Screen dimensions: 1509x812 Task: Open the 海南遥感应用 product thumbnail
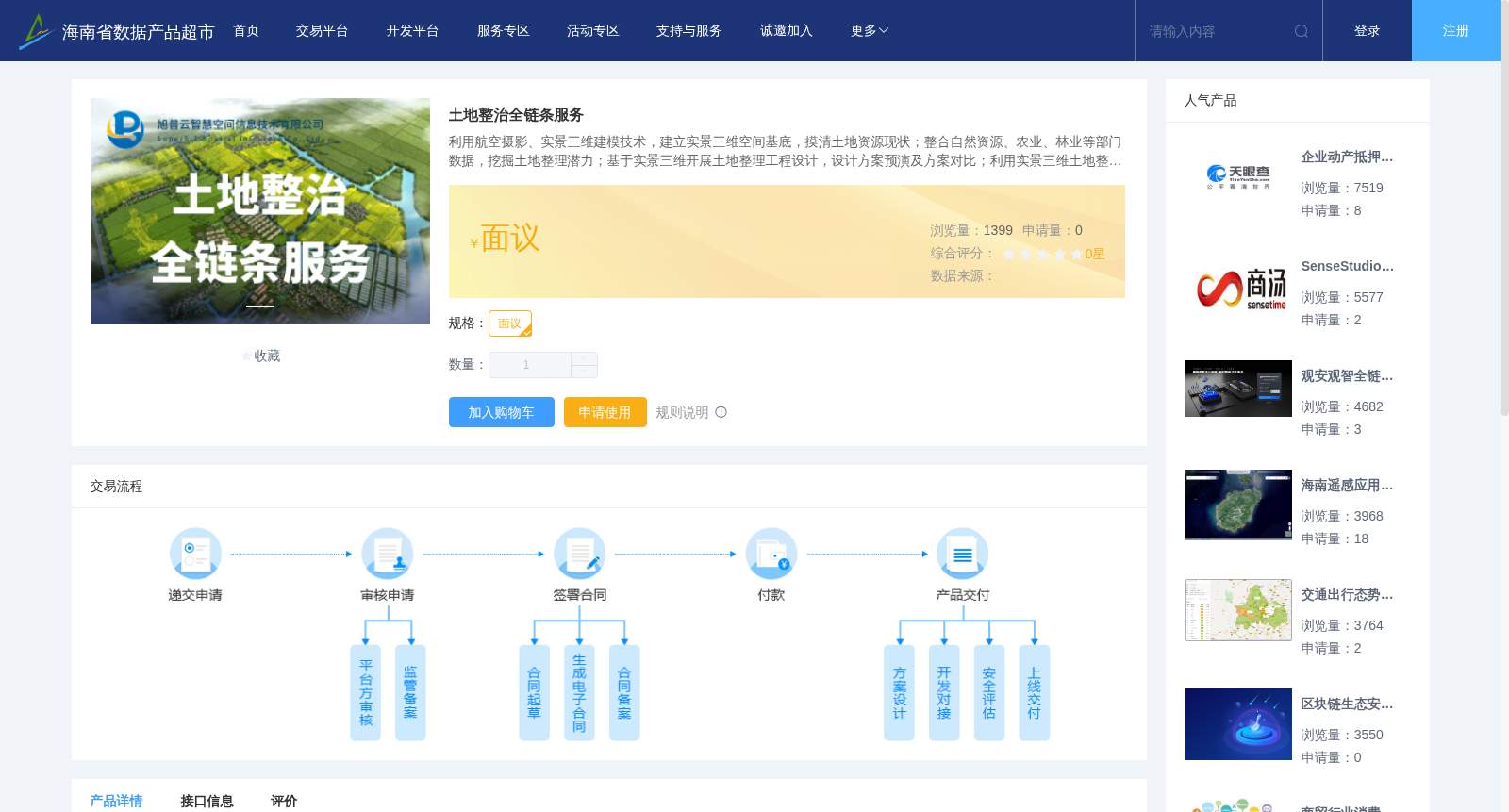coord(1238,505)
